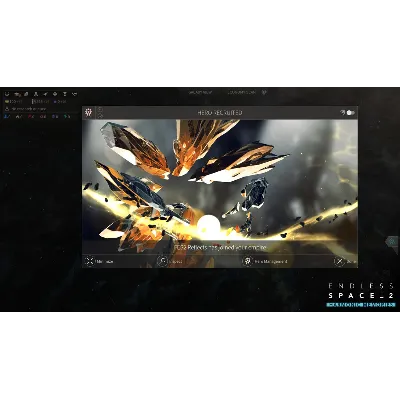The height and width of the screenshot is (400, 400).
Task: Open the ship-shaped military icon in top toolbar
Action: click(x=45, y=94)
